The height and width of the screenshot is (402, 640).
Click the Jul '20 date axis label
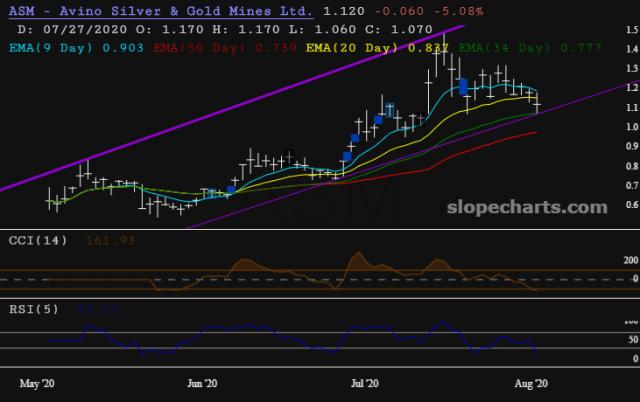365,382
